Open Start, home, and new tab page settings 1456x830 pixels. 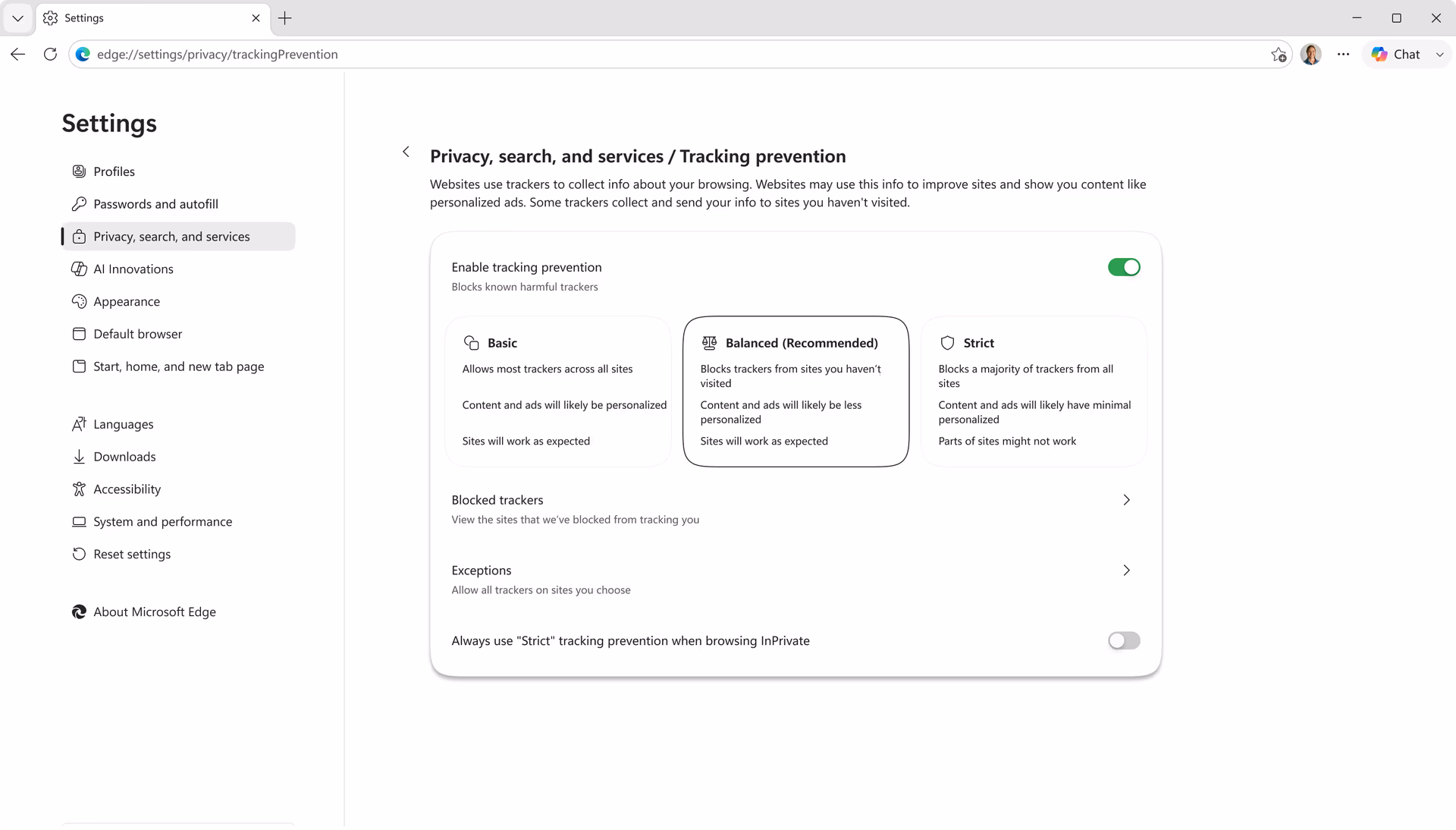click(179, 366)
